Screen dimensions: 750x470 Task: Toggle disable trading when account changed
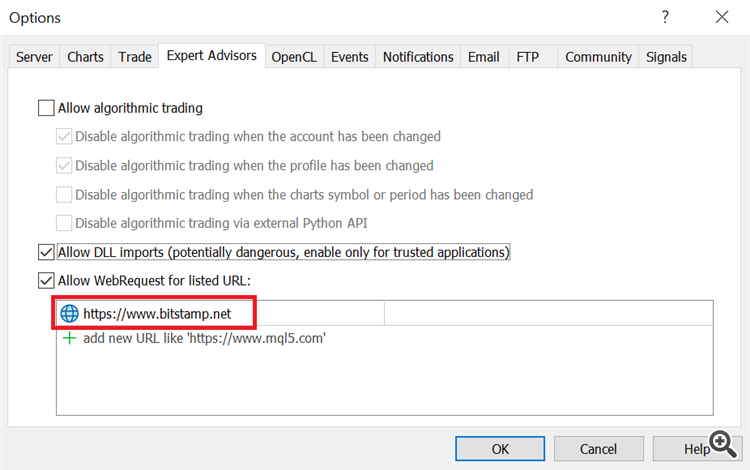64,137
